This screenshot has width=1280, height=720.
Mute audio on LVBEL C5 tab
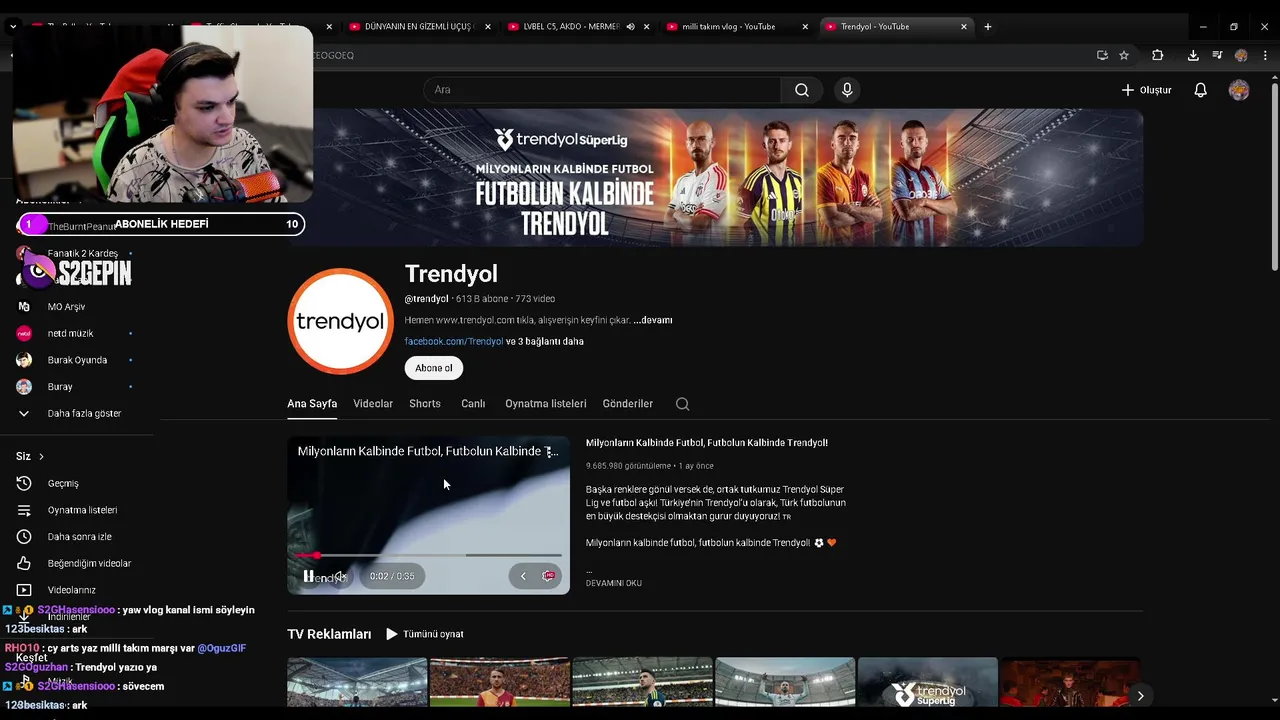point(631,27)
